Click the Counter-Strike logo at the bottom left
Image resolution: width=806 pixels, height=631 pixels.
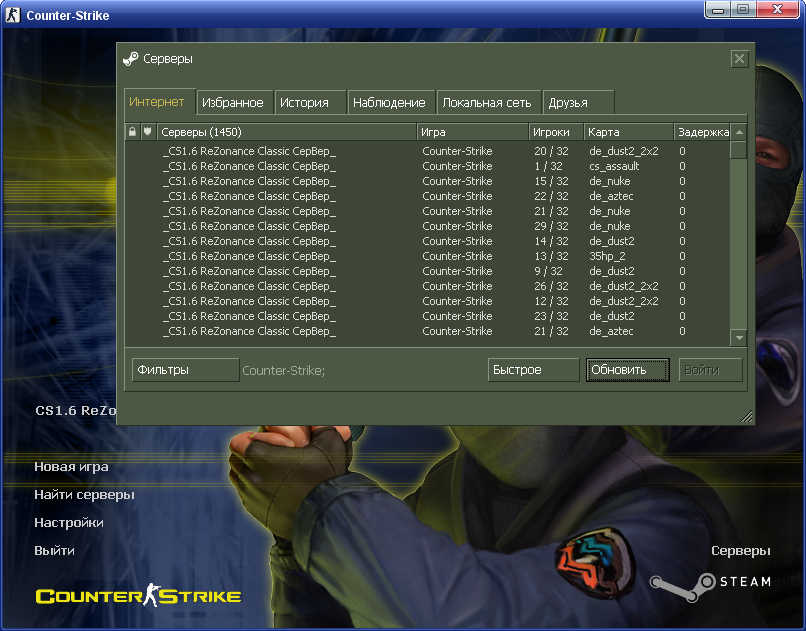138,596
